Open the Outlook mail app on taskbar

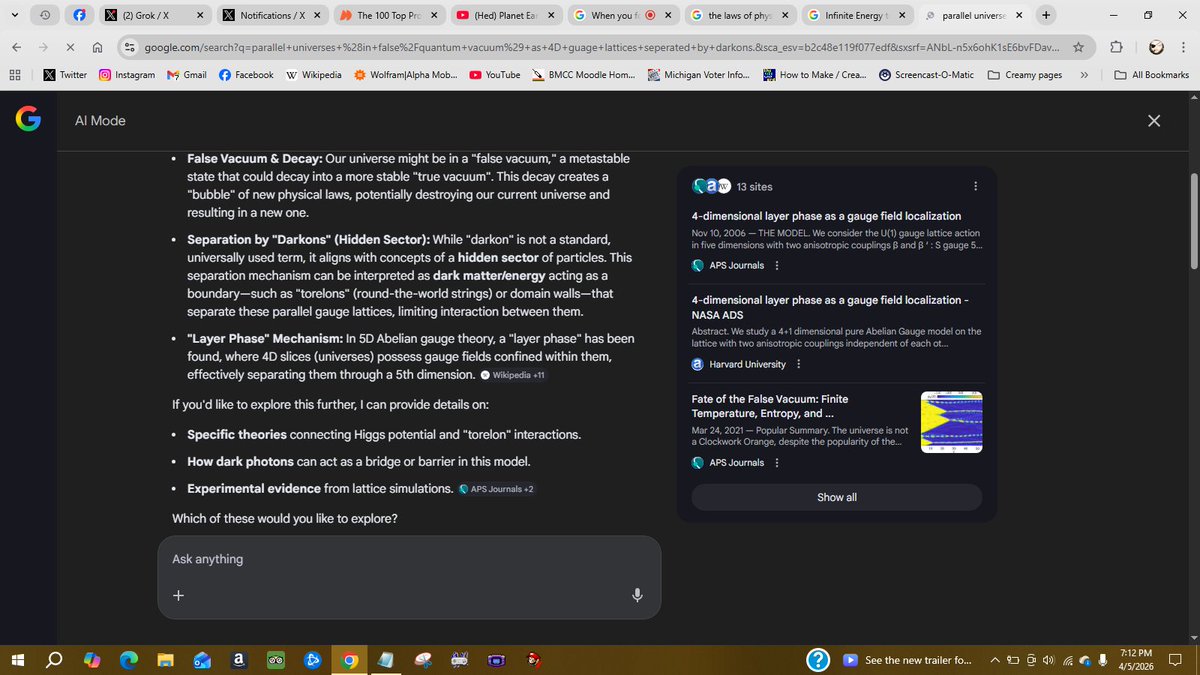click(x=202, y=659)
